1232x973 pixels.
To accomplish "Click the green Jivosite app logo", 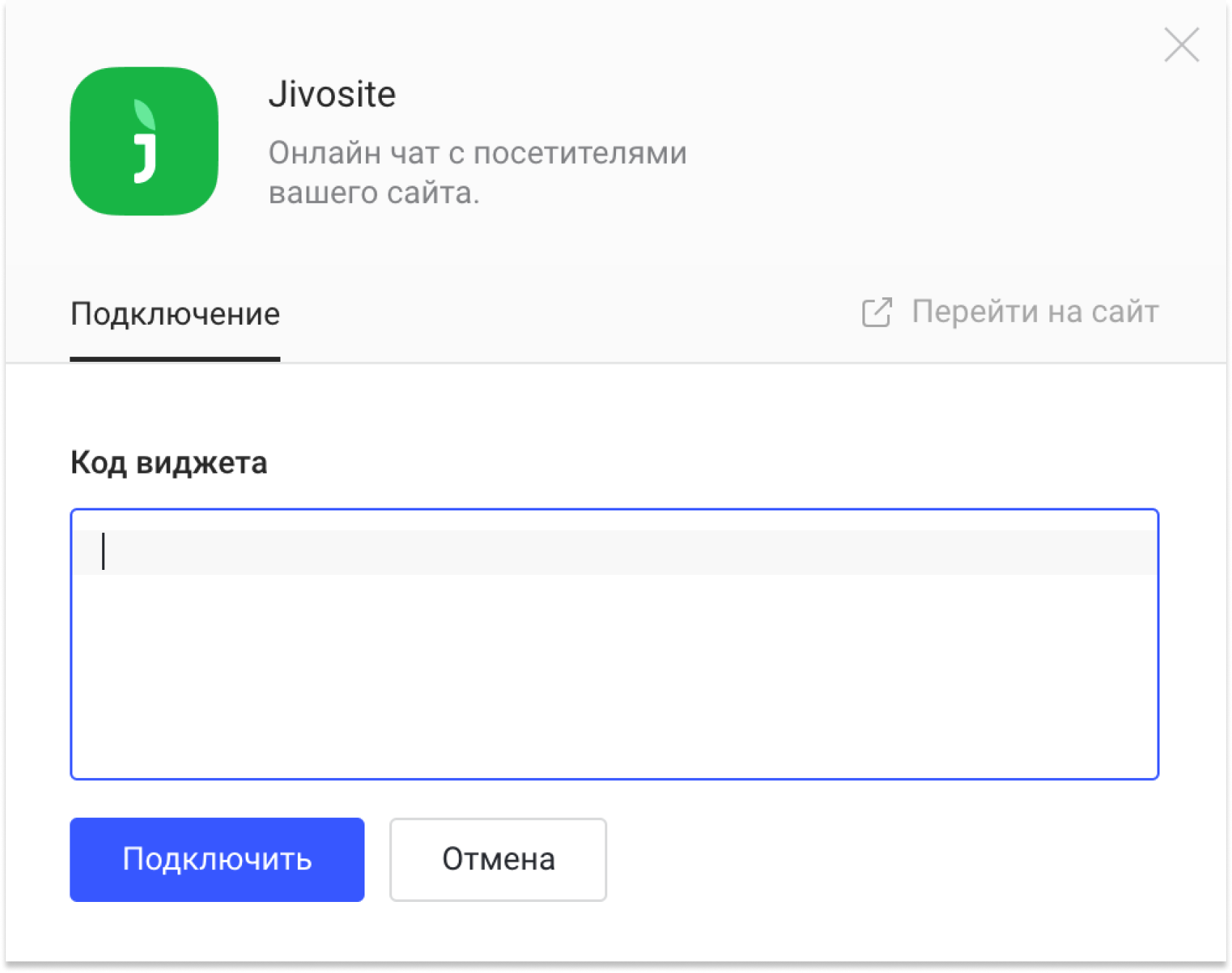I will tap(144, 141).
